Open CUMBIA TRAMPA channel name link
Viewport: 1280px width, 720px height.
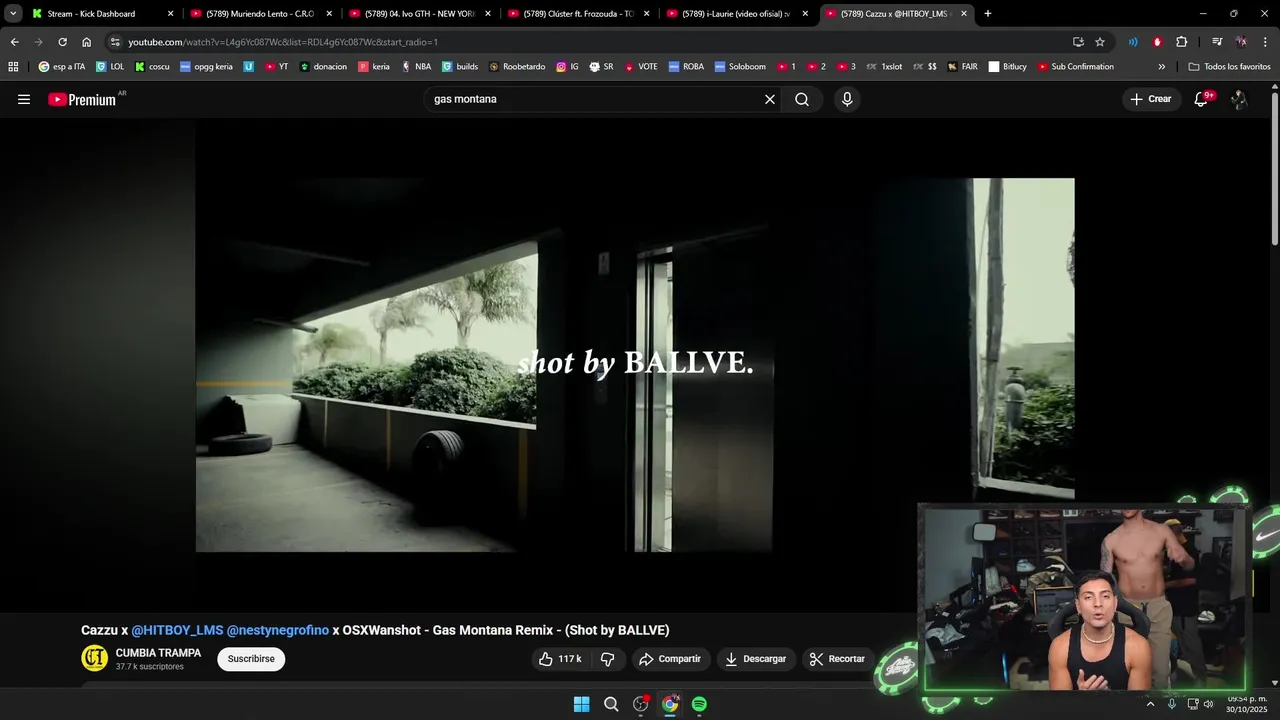(158, 653)
